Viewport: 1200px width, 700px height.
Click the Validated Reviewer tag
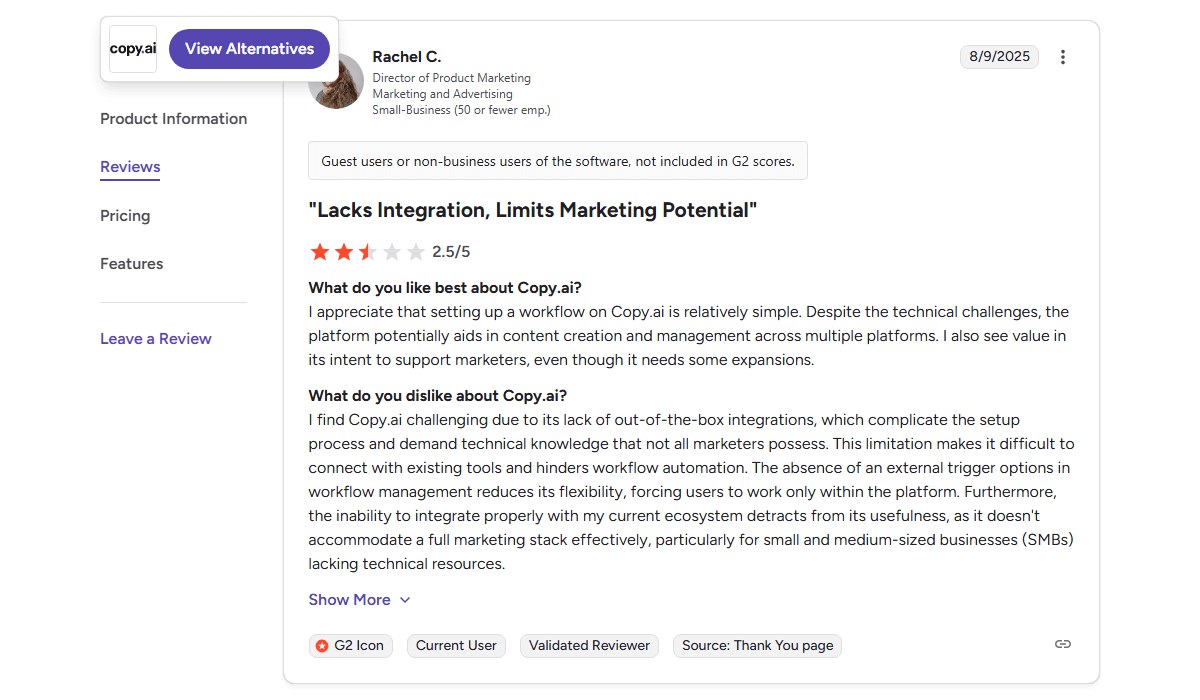tap(589, 646)
